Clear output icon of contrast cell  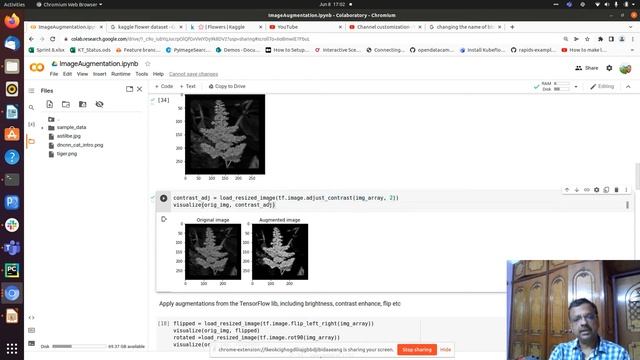[x=164, y=220]
